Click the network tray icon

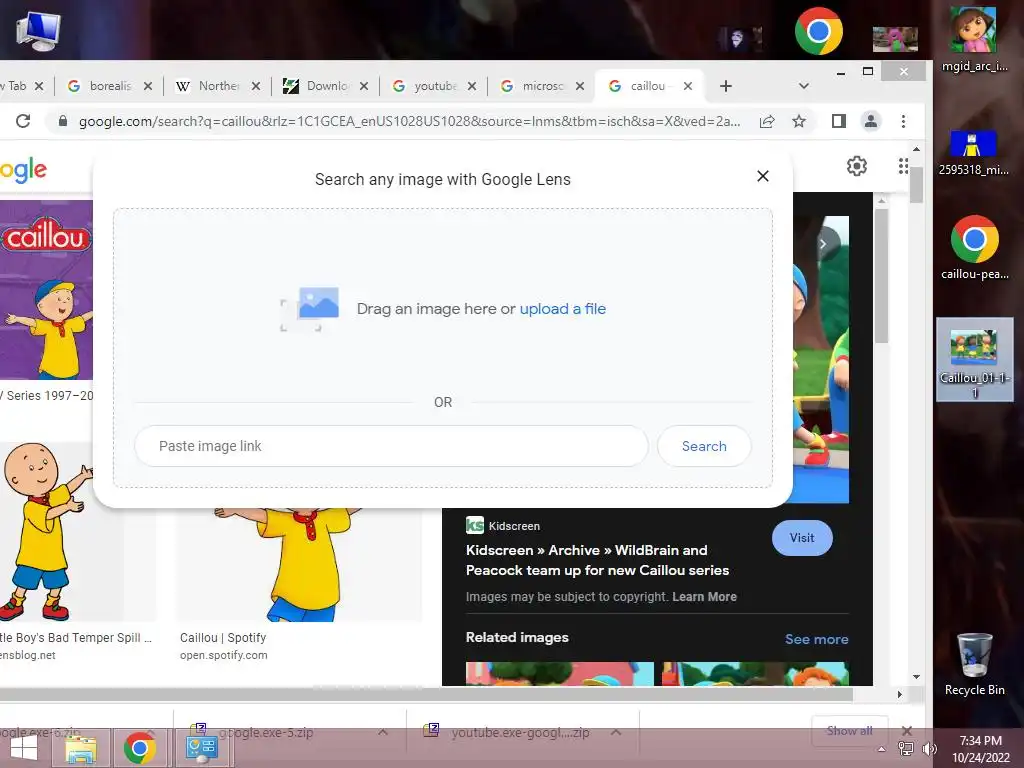[x=906, y=748]
